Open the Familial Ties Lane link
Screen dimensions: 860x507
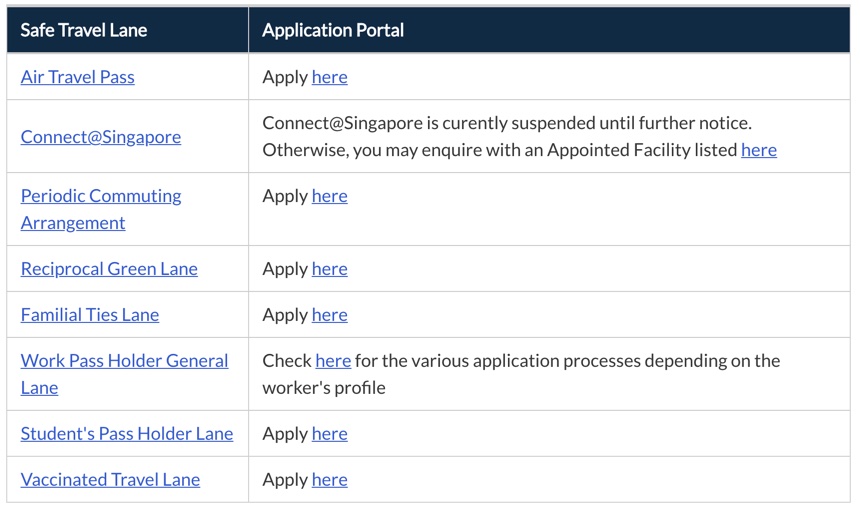(90, 315)
